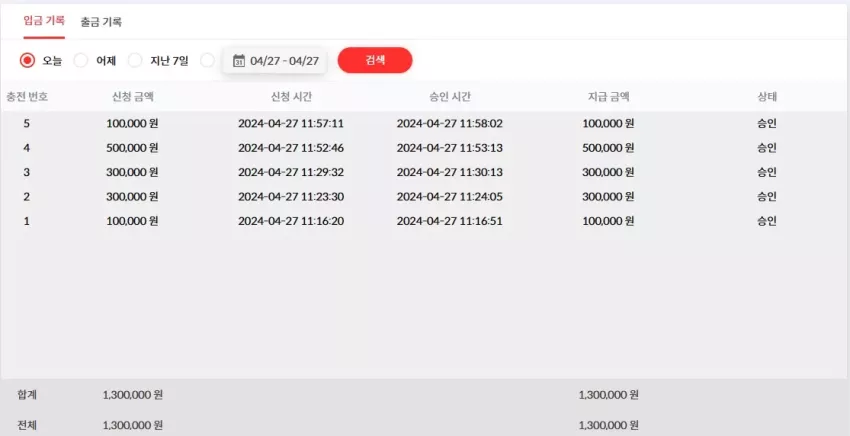This screenshot has width=850, height=436.
Task: Click request time 2024-04-27 11:57:11
Action: point(291,124)
